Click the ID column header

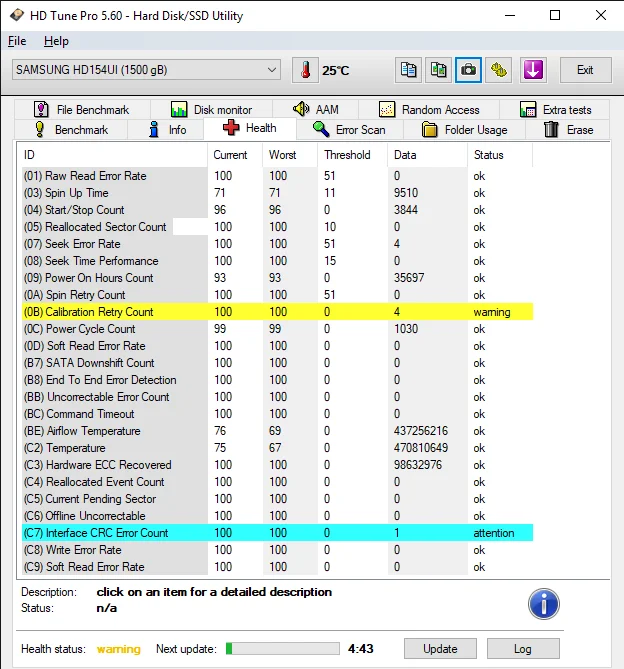click(112, 155)
